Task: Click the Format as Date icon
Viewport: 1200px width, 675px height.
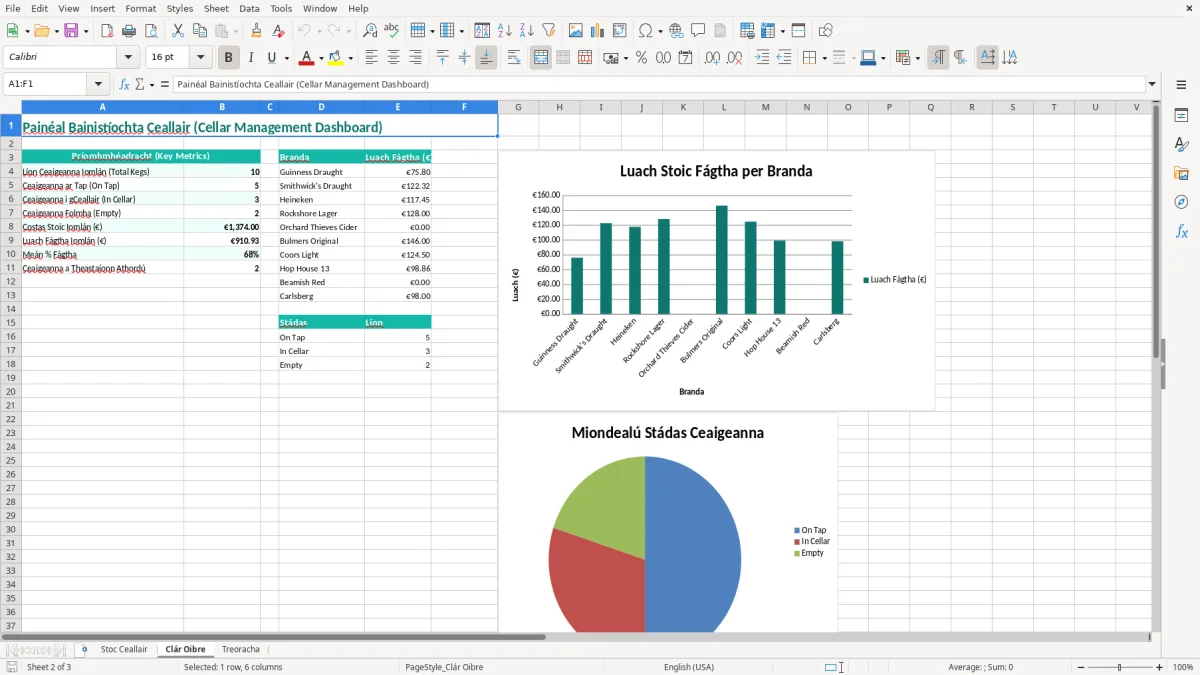Action: [685, 58]
